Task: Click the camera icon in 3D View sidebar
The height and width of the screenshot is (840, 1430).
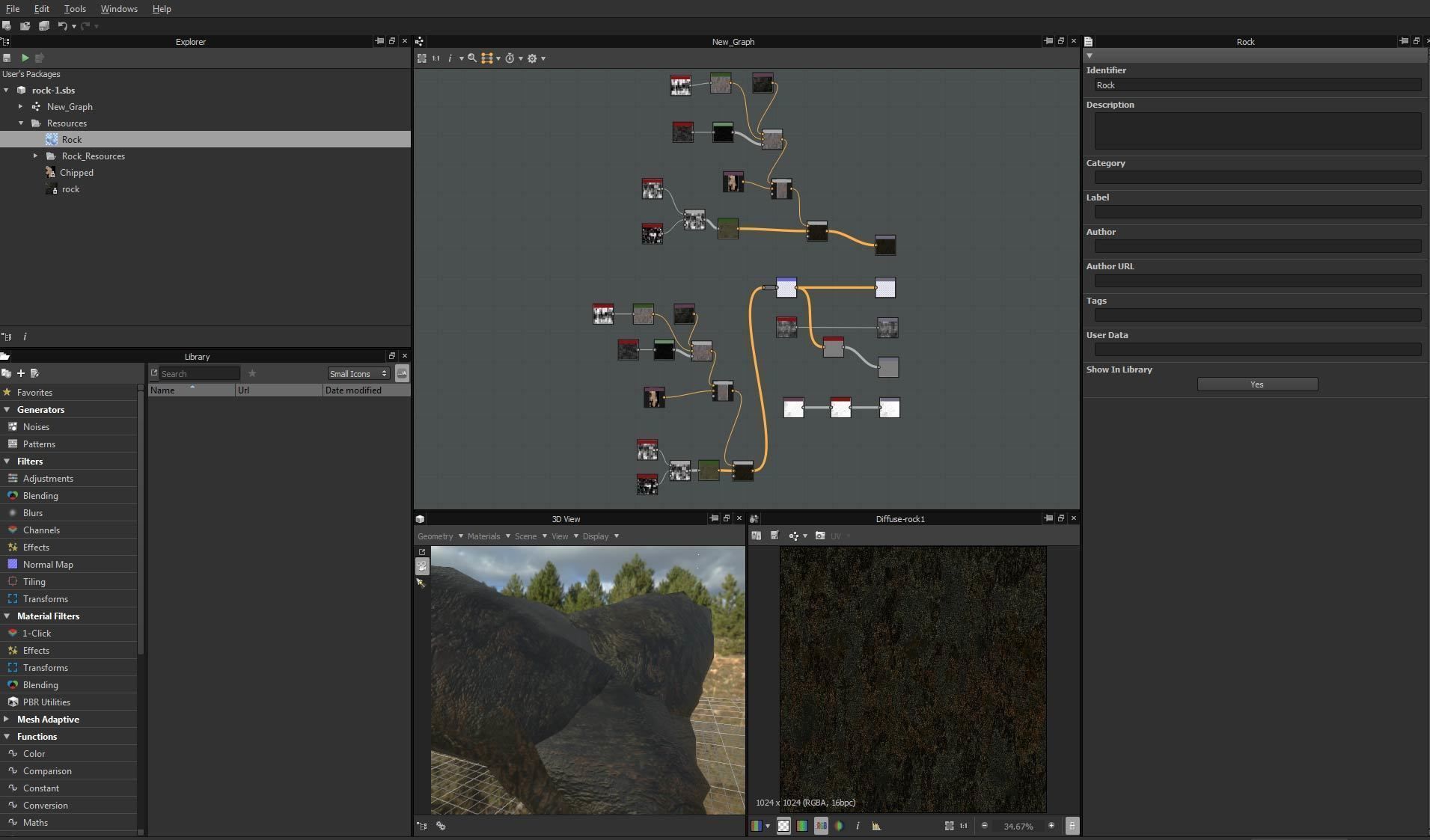Action: (422, 566)
